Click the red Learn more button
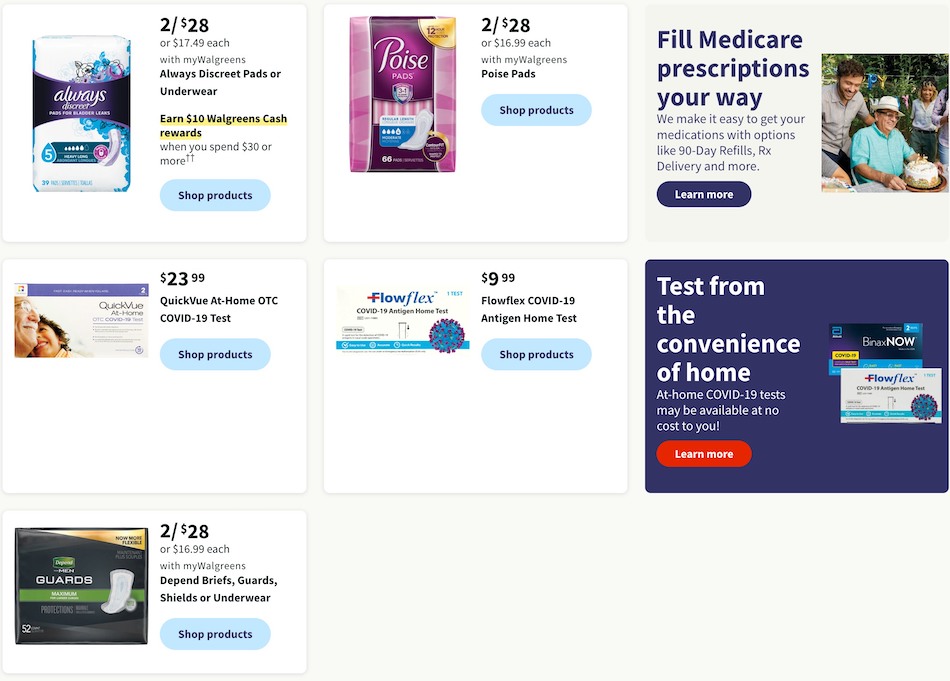This screenshot has width=950, height=681. click(x=704, y=454)
